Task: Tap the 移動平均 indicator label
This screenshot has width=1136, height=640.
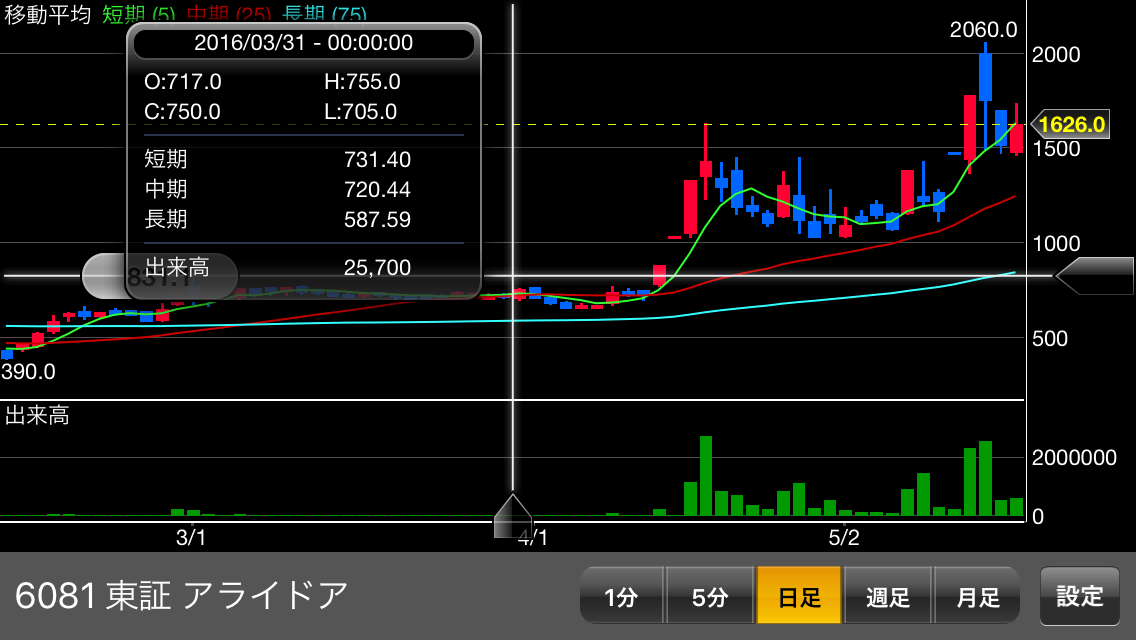Action: 47,14
